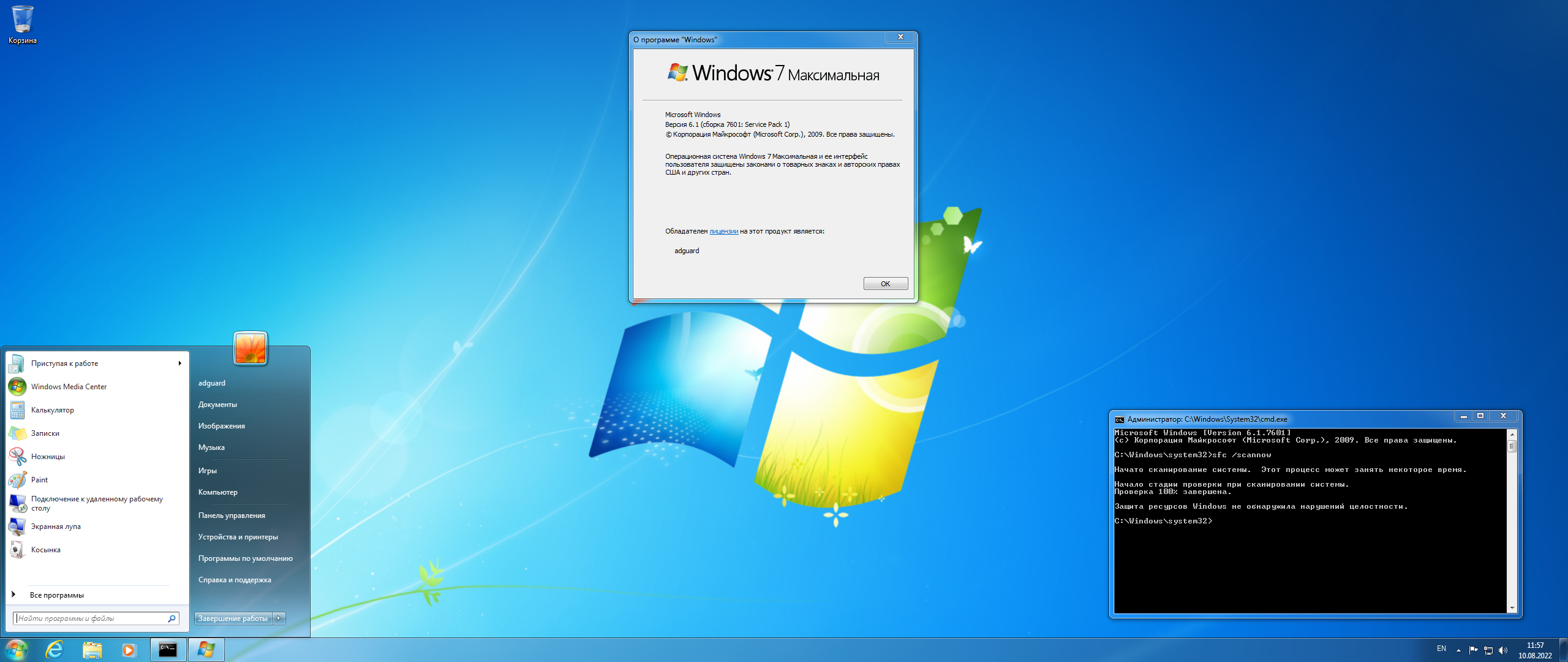
Task: Click the Завершение работы button
Action: click(233, 618)
